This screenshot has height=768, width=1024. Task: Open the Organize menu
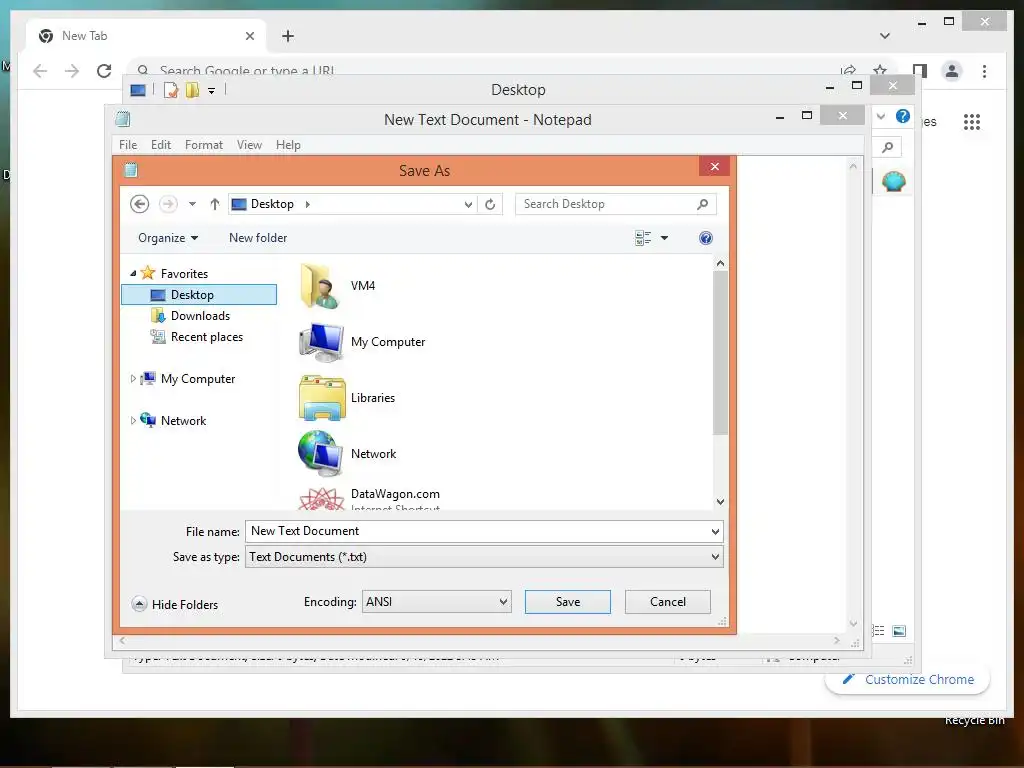coord(168,238)
